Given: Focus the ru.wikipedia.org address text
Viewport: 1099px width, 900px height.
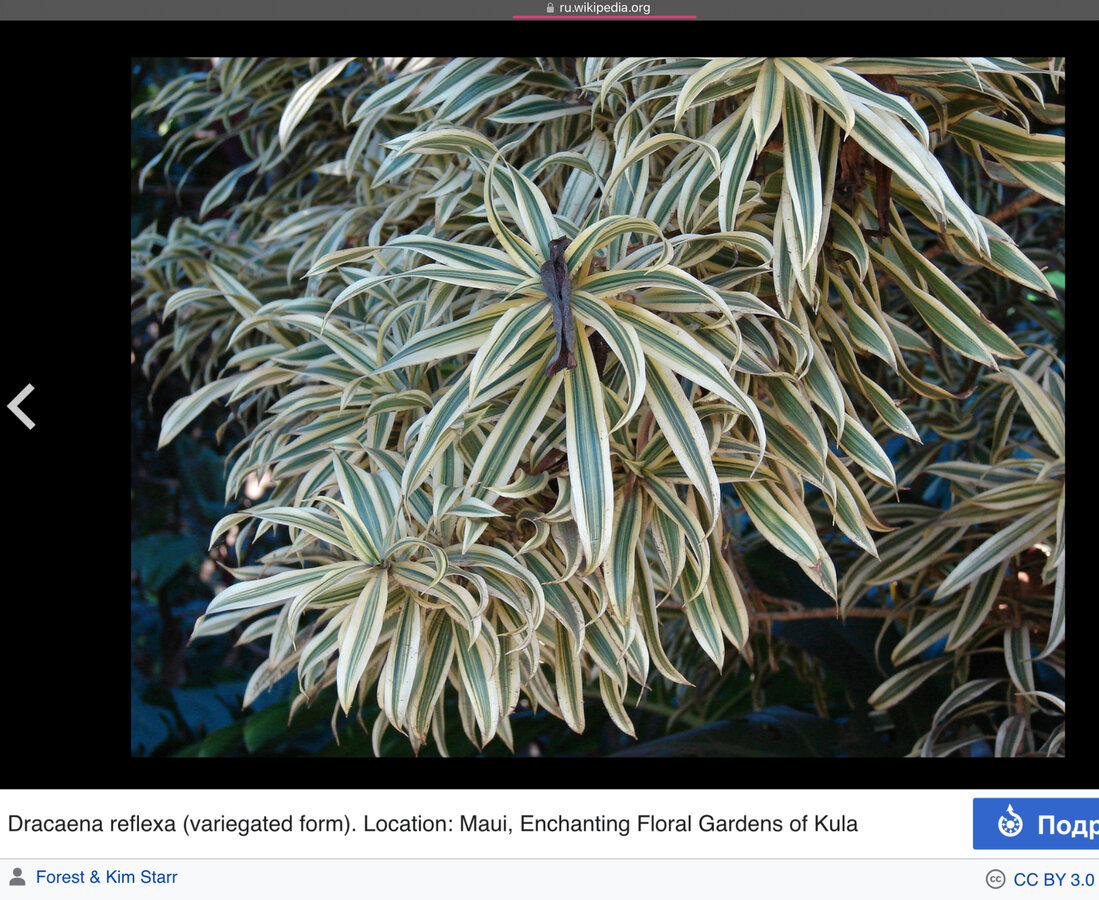Looking at the screenshot, I should (605, 8).
